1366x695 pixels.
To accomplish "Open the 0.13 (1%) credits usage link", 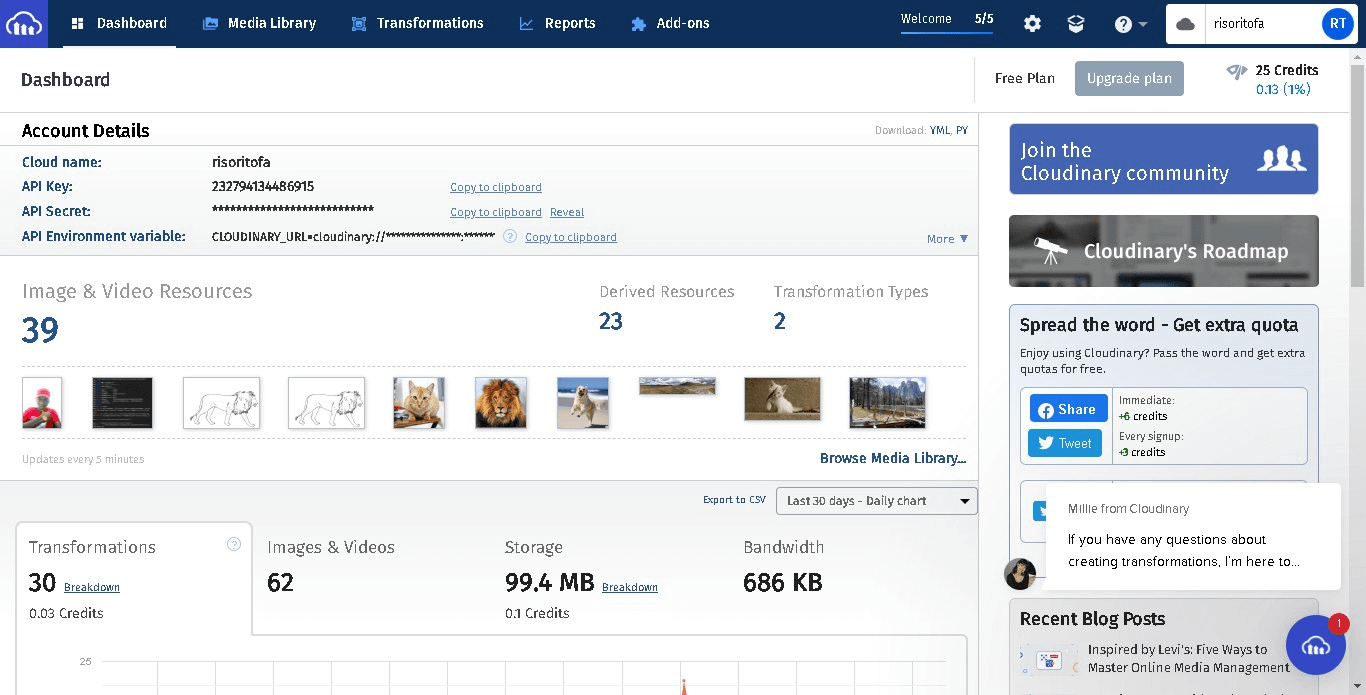I will 1283,90.
